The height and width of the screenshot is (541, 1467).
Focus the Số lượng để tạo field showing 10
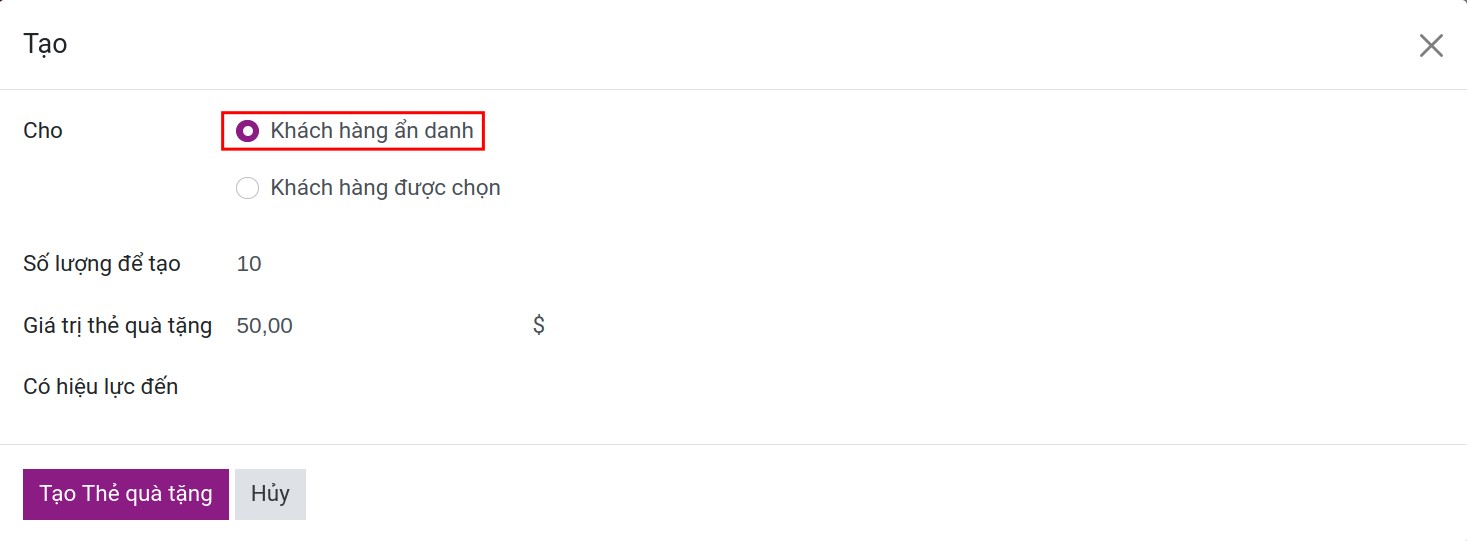(x=380, y=264)
